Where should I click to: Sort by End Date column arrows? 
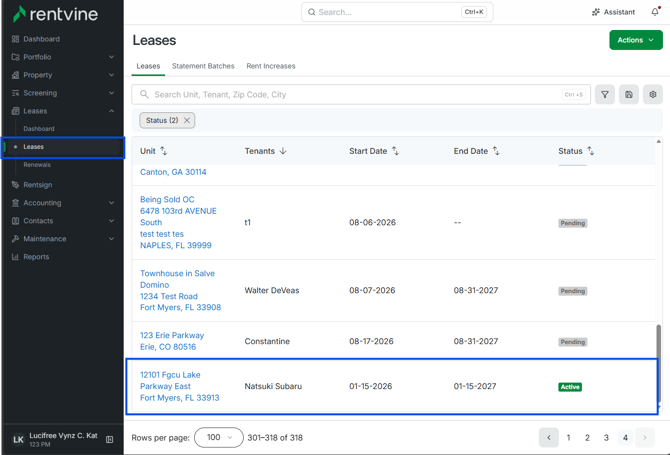[496, 151]
